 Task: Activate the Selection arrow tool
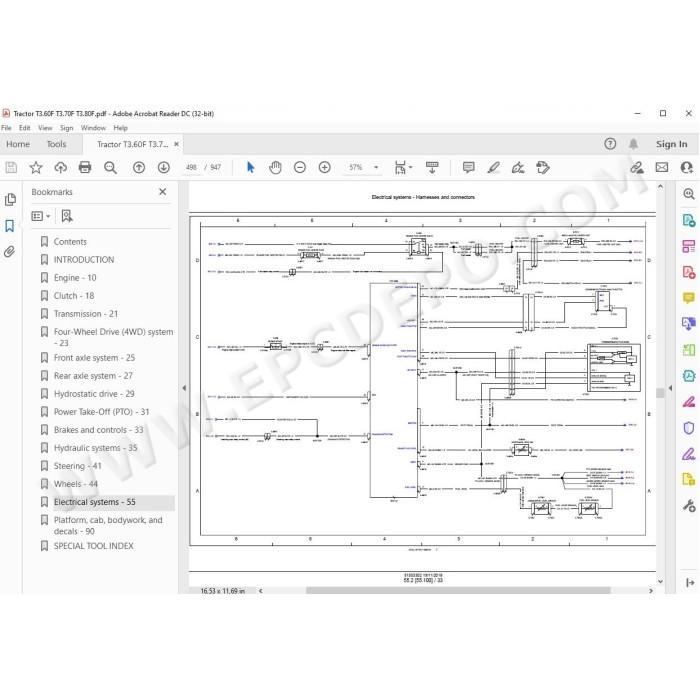[250, 167]
